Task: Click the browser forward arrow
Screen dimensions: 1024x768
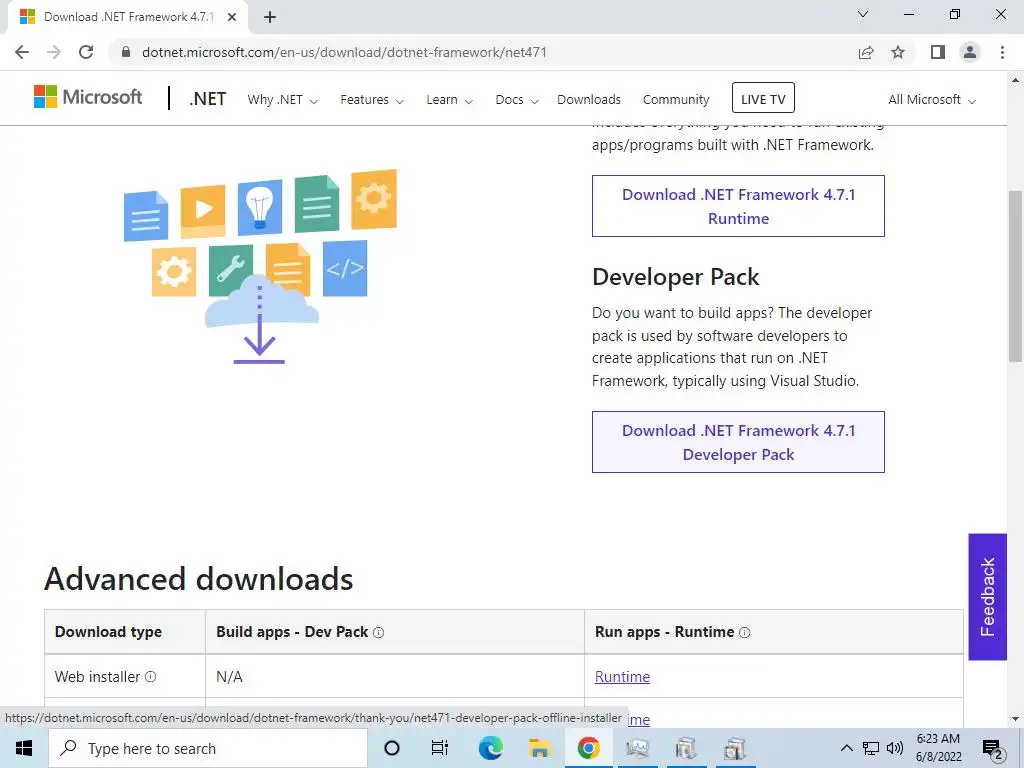Action: tap(54, 52)
